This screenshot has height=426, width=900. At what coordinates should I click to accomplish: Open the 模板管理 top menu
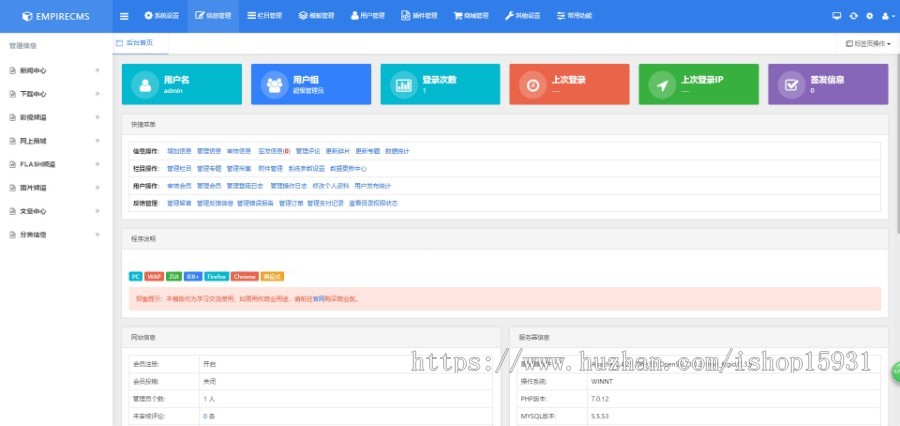tap(316, 16)
